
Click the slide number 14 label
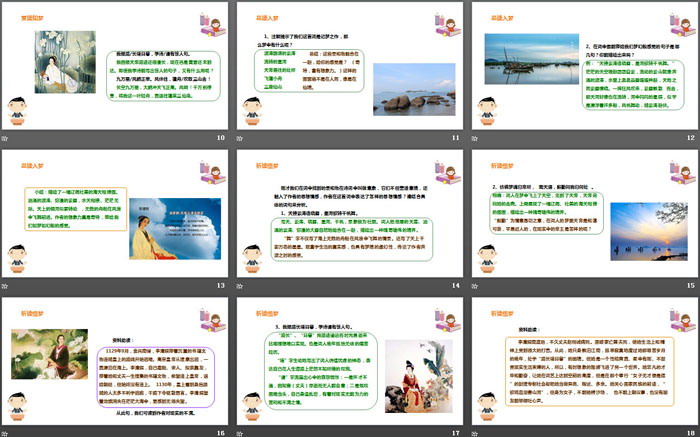pyautogui.click(x=454, y=285)
